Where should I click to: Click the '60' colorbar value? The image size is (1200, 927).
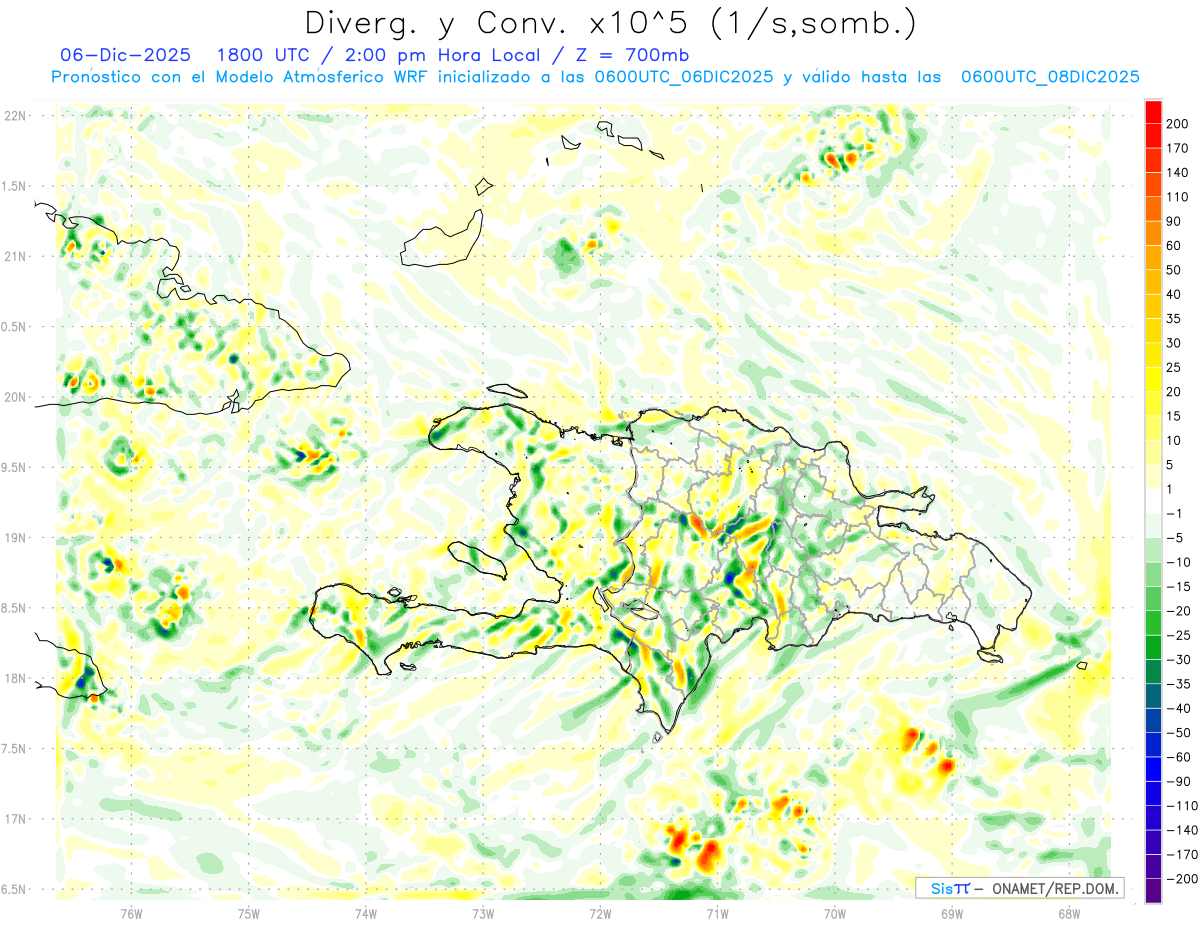pos(1175,246)
